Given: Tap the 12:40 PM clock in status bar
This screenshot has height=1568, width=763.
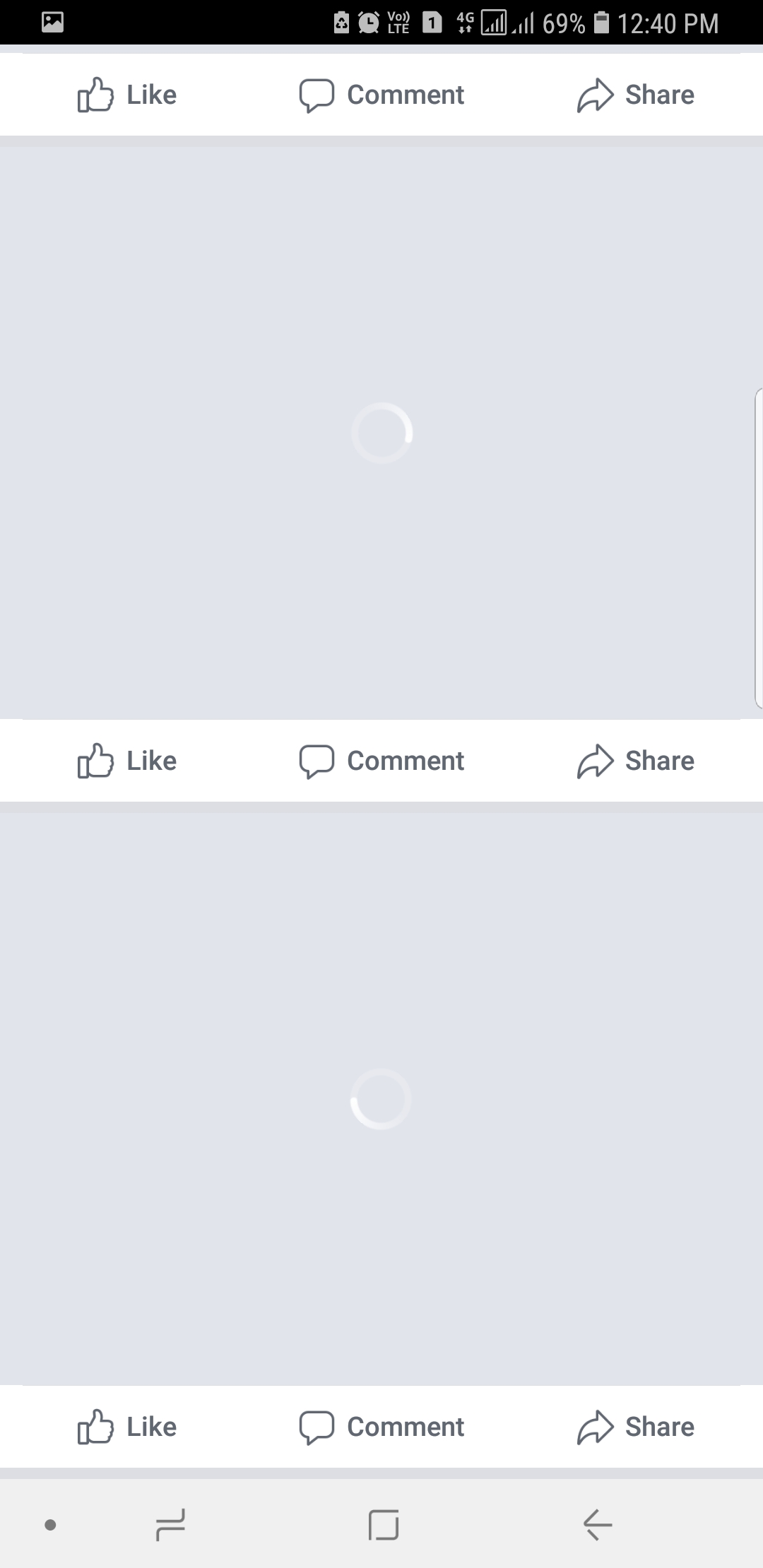Looking at the screenshot, I should tap(668, 23).
